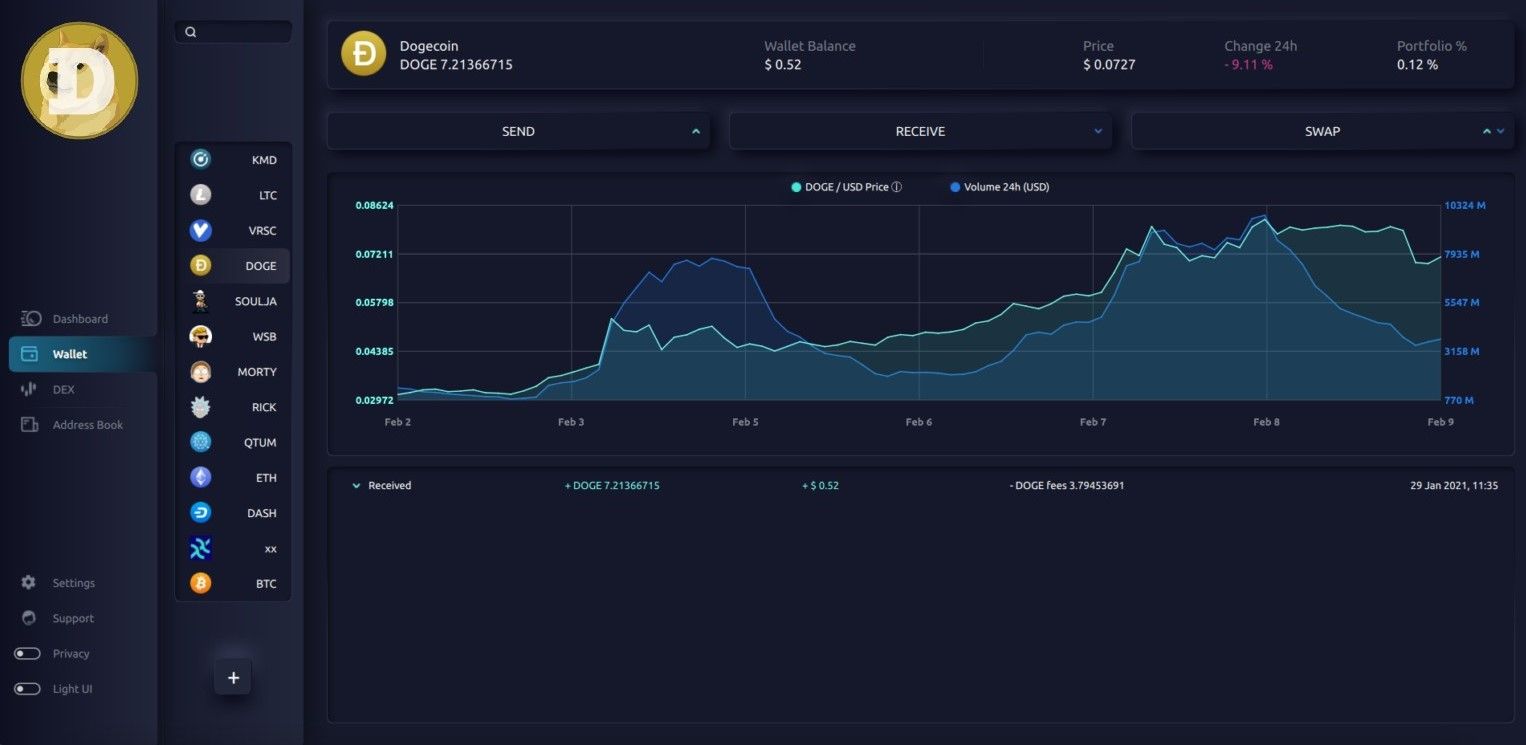The height and width of the screenshot is (745, 1526).
Task: Open the Settings page
Action: point(74,583)
